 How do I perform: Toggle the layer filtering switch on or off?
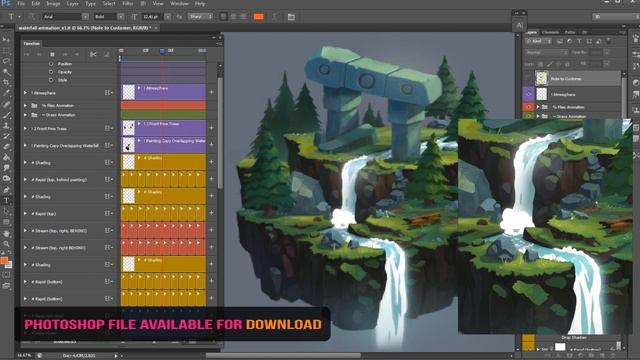pos(608,41)
